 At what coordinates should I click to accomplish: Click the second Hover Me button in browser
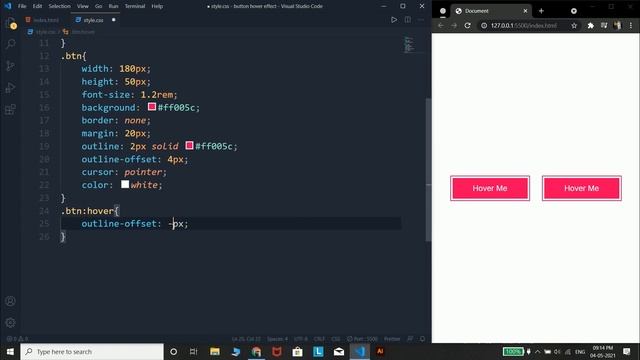(582, 188)
